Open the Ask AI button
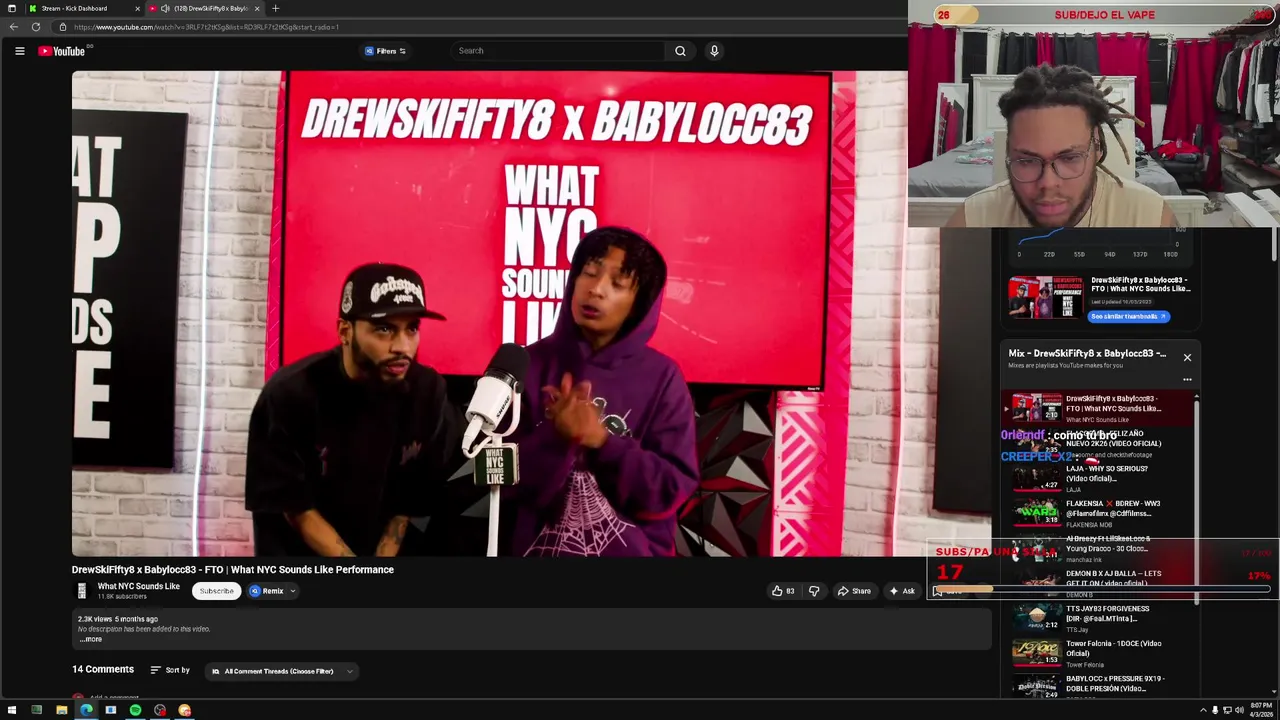 pyautogui.click(x=901, y=591)
